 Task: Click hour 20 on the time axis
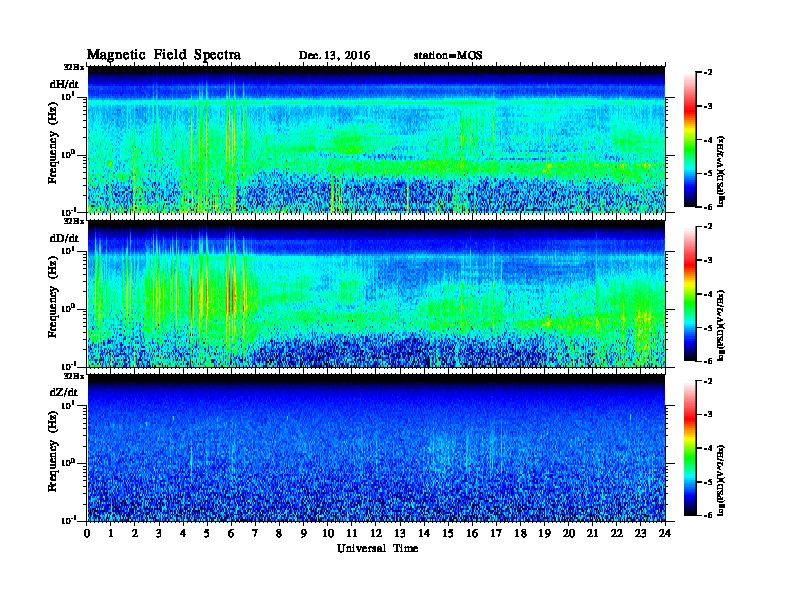tap(569, 534)
